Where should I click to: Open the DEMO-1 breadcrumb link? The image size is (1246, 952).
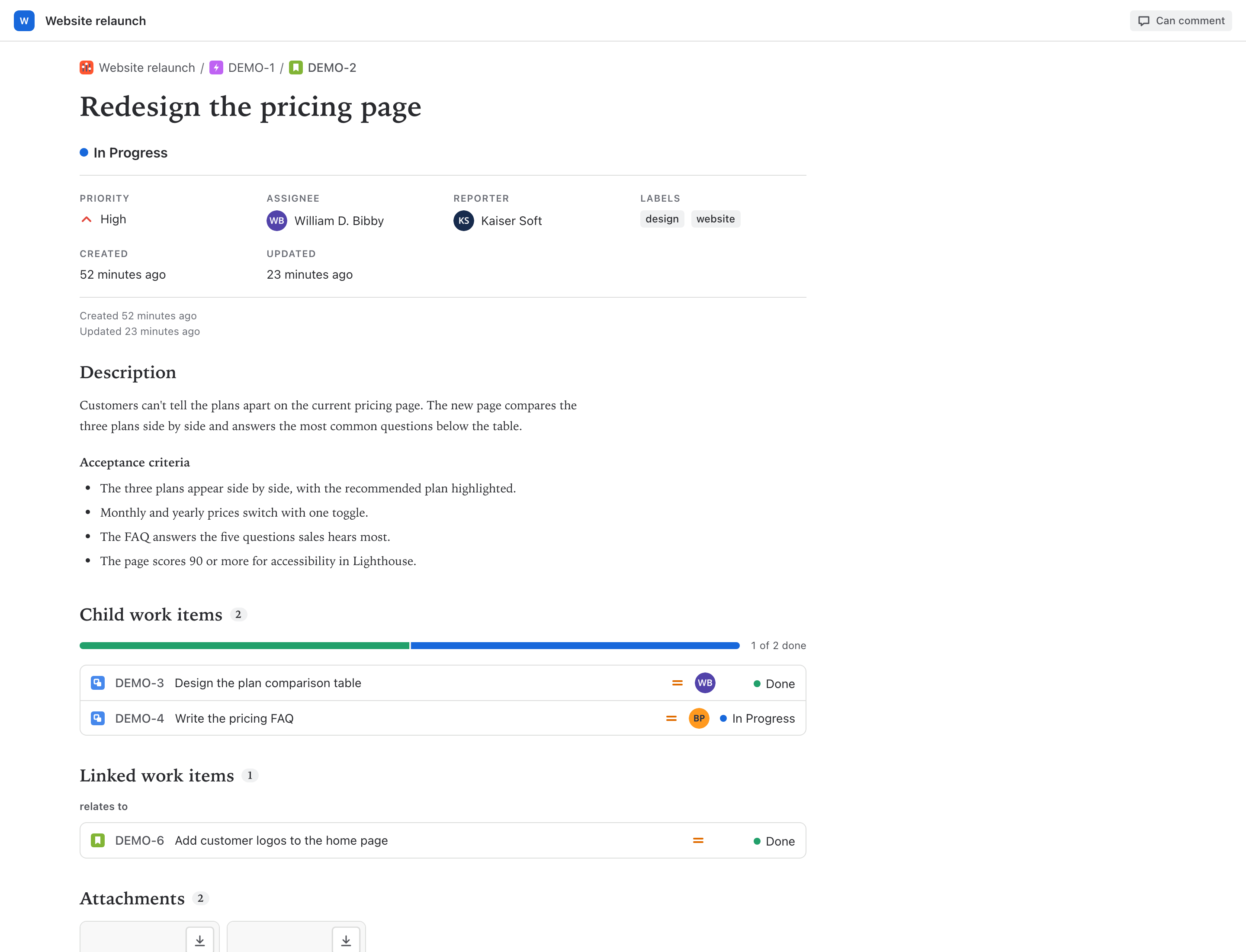tap(251, 68)
